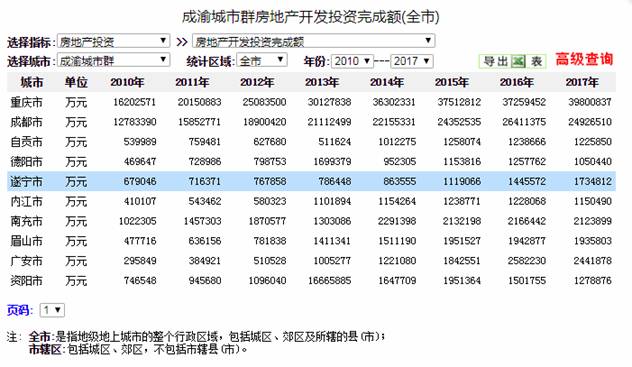
Task: Select the 成都市 row name
Action: [26, 122]
